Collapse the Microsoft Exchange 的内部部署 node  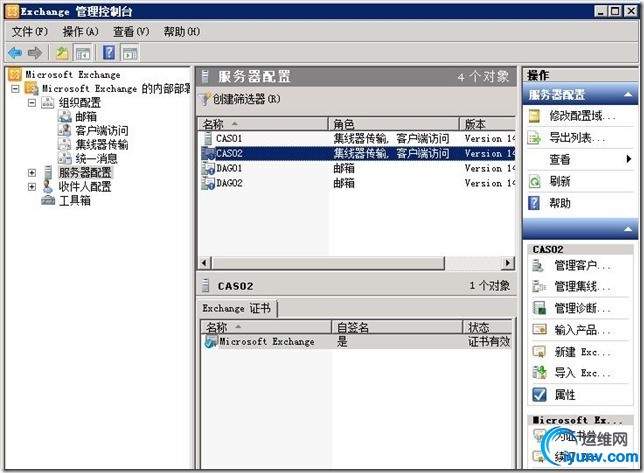(15, 89)
